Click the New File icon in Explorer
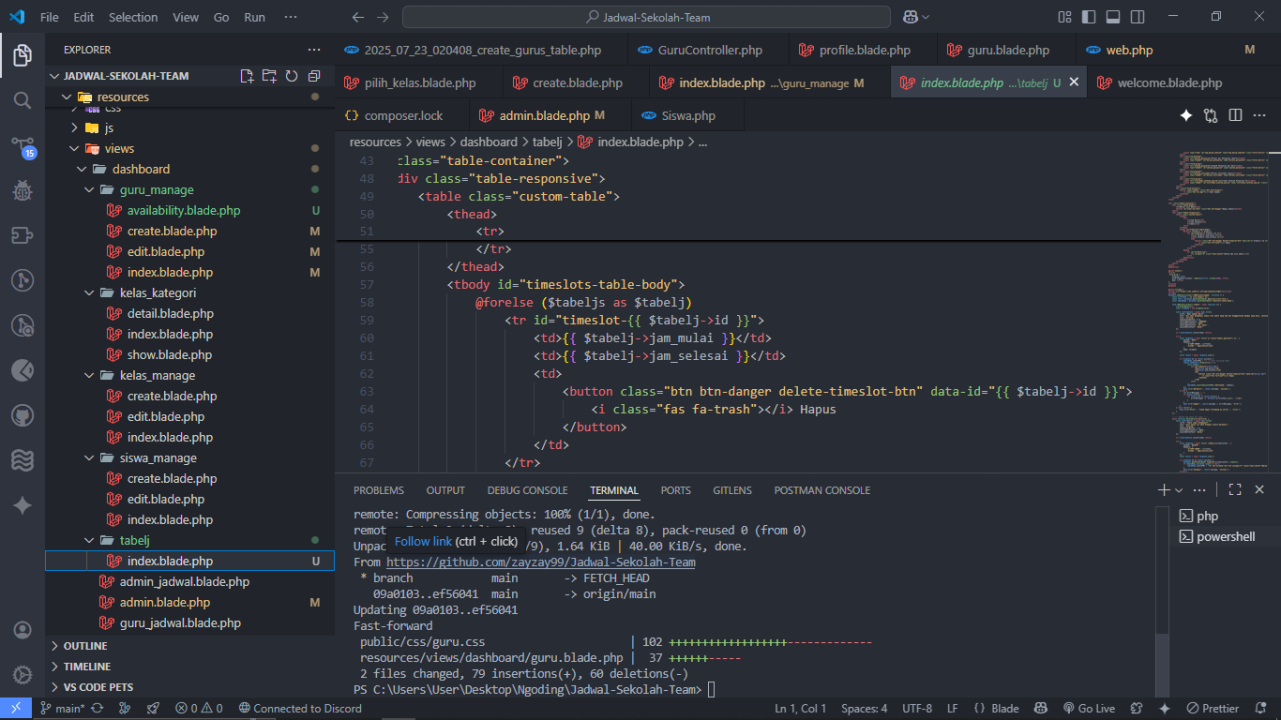Image resolution: width=1281 pixels, height=720 pixels. click(247, 76)
